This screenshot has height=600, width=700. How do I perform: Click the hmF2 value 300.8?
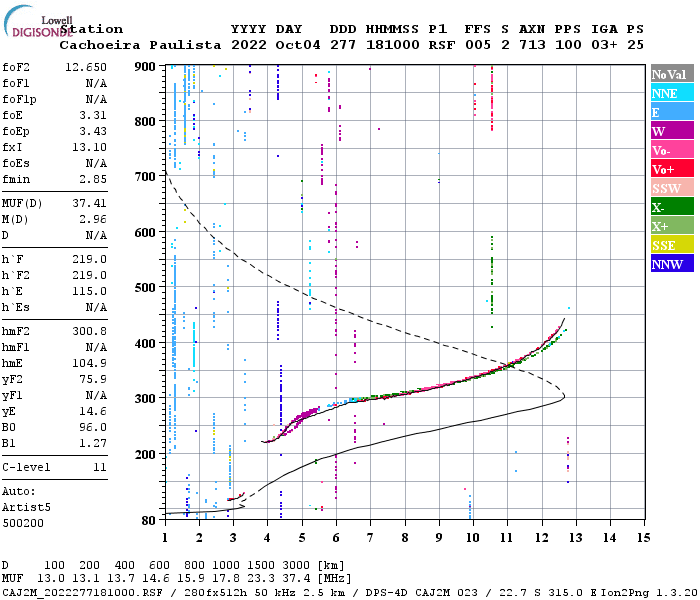89,332
